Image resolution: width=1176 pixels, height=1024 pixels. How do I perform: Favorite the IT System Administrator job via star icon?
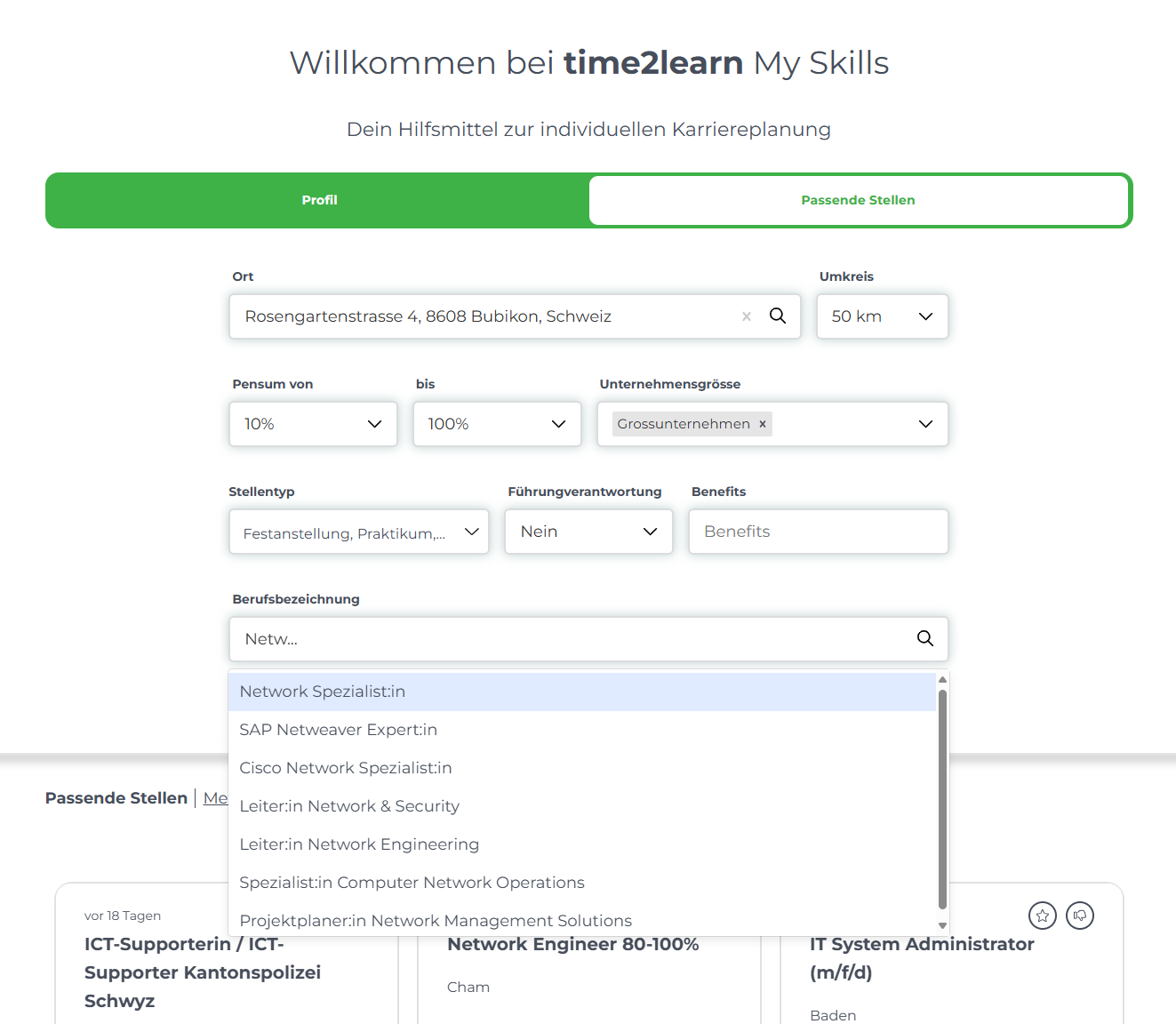click(1043, 916)
